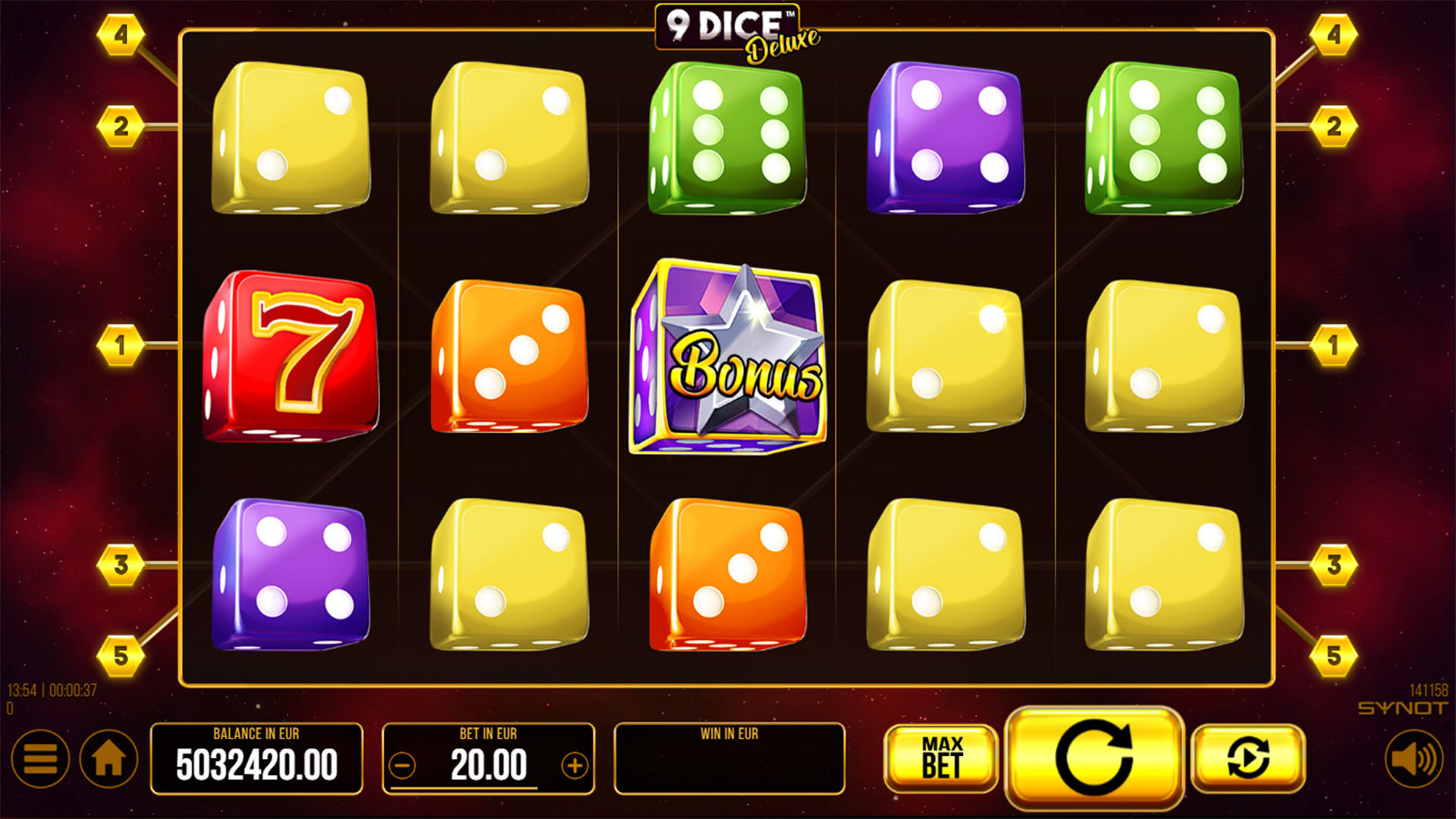
Task: Select payline 4 marker on right side
Action: 1334,35
